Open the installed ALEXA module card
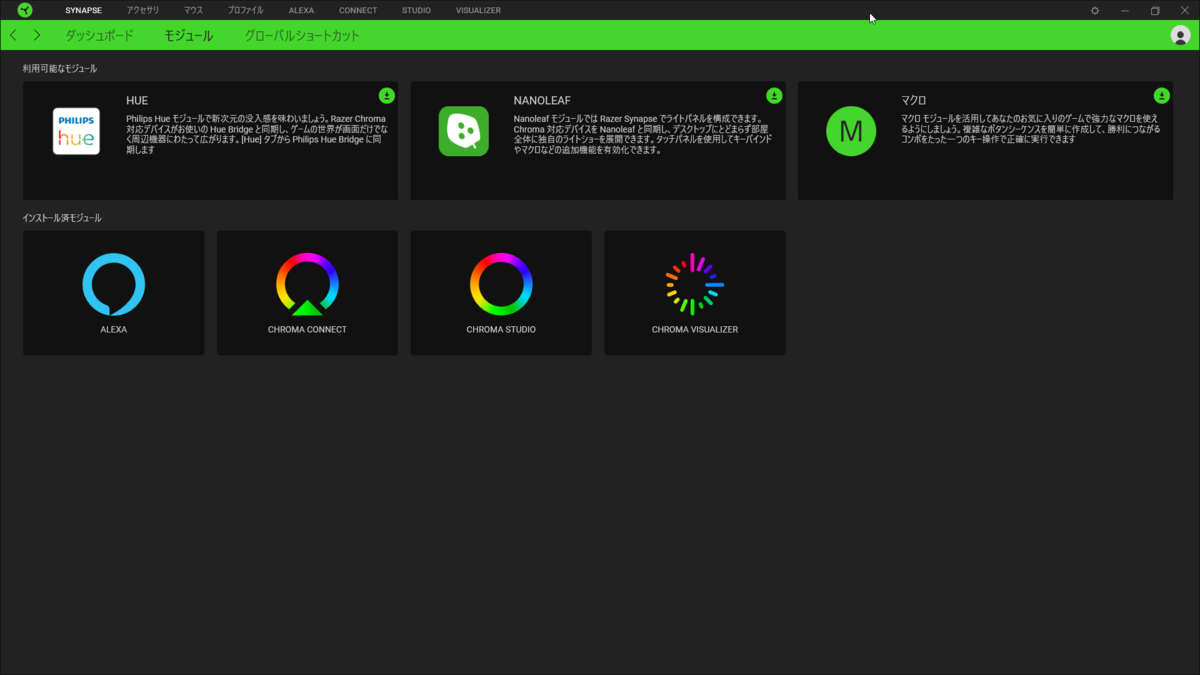The width and height of the screenshot is (1200, 675). click(x=114, y=293)
